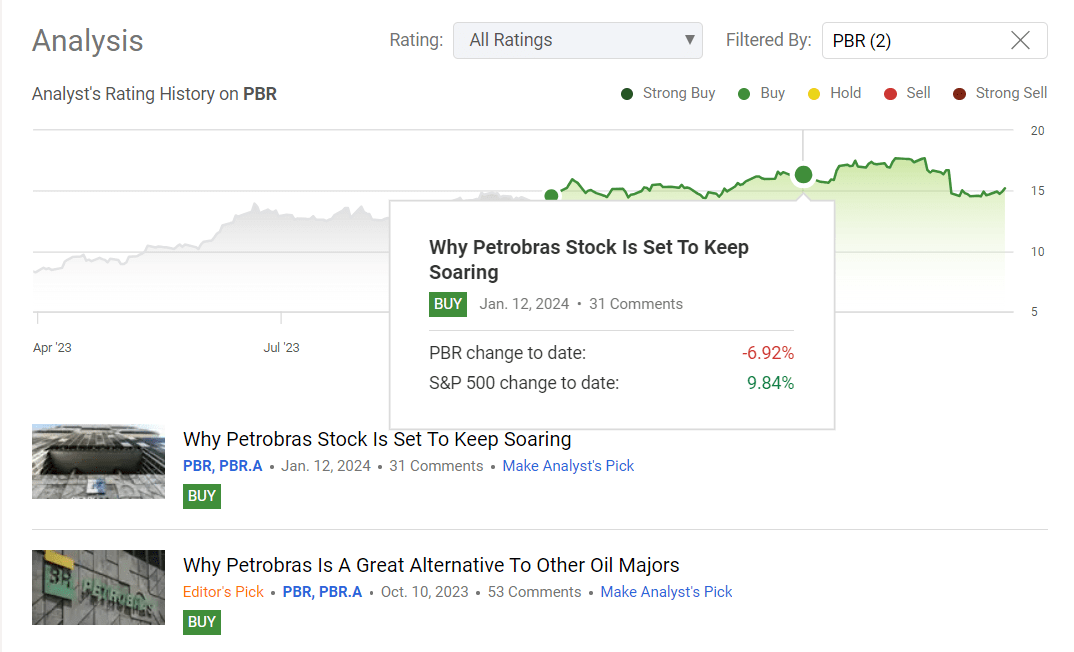Viewport: 1074px width, 652px height.
Task: Click the Editor's Pick label
Action: pyautogui.click(x=223, y=592)
